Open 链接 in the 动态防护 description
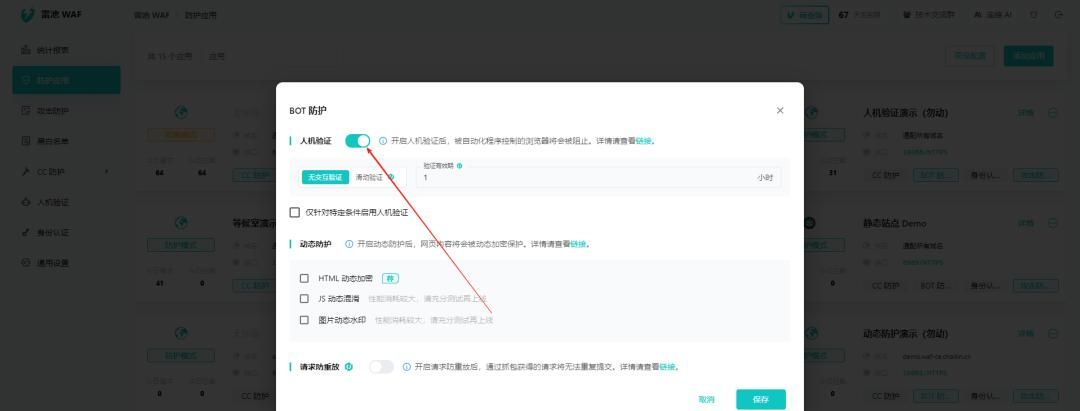This screenshot has width=1080, height=411. coord(579,244)
